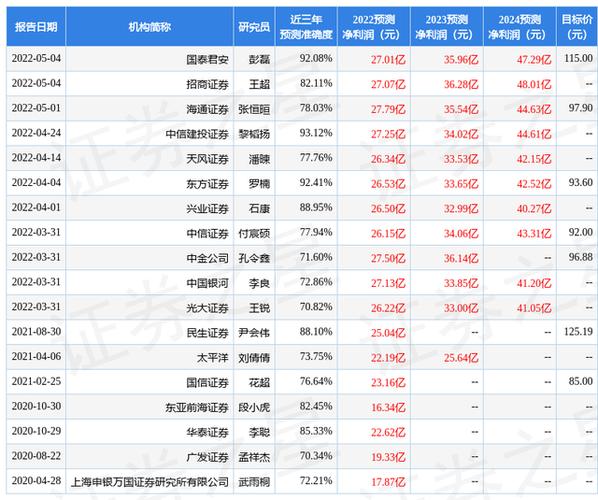
Task: Click researcher name 付宸硕
Action: (254, 233)
